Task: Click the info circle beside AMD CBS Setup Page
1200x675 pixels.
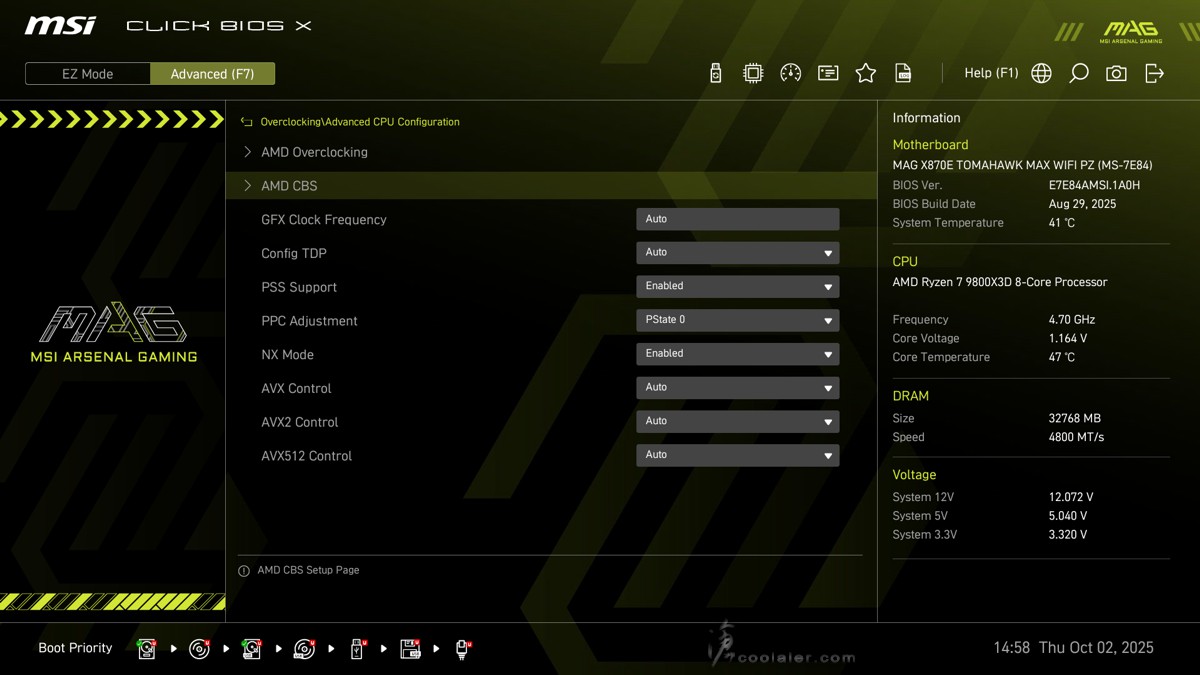Action: click(244, 571)
